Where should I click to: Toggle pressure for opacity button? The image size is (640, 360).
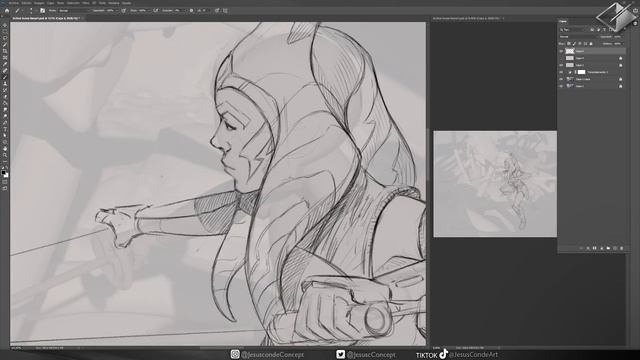click(123, 11)
